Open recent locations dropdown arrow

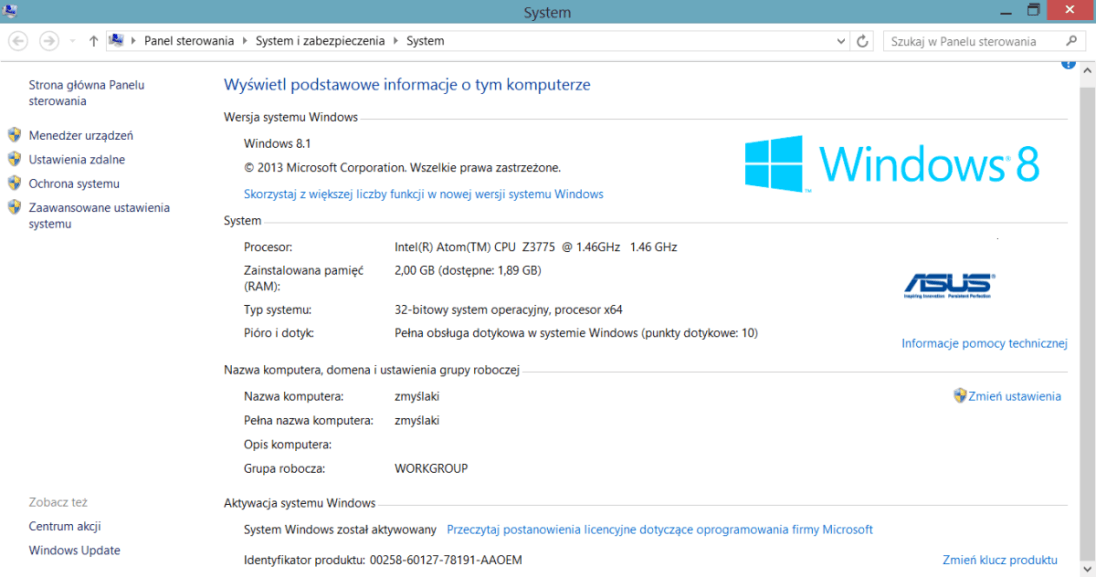pyautogui.click(x=72, y=41)
